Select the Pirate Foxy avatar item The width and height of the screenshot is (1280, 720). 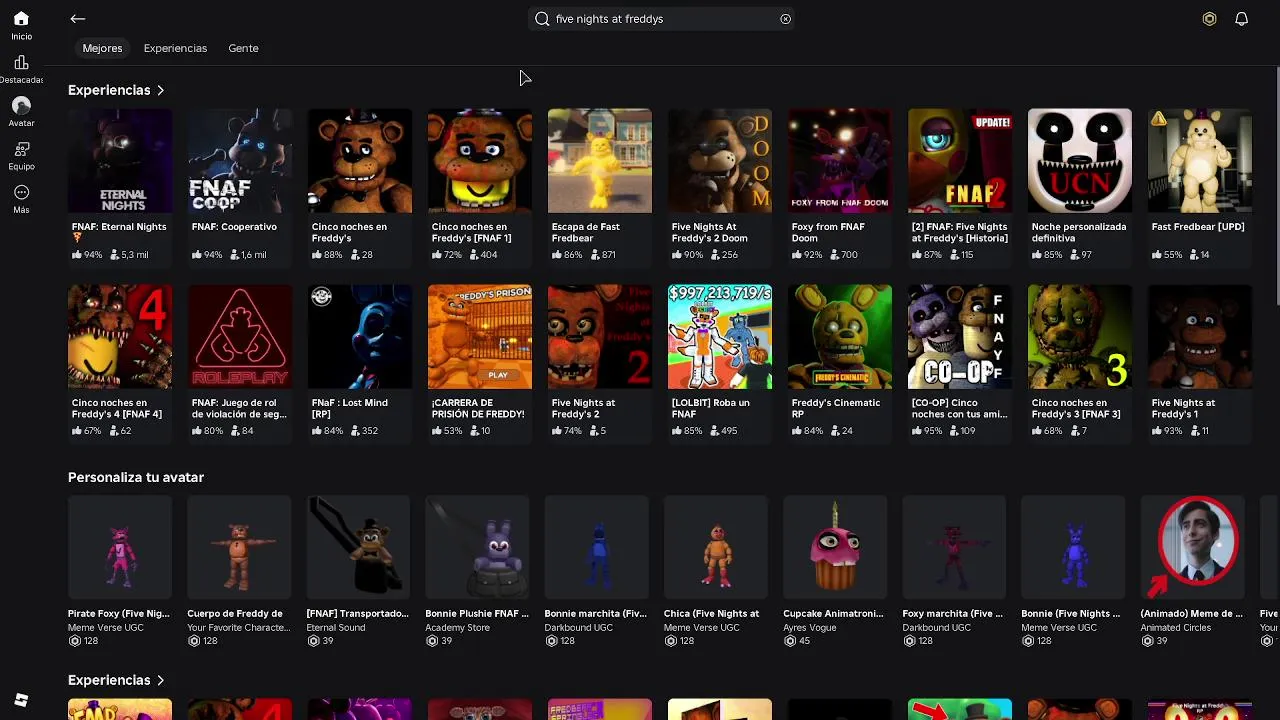120,547
